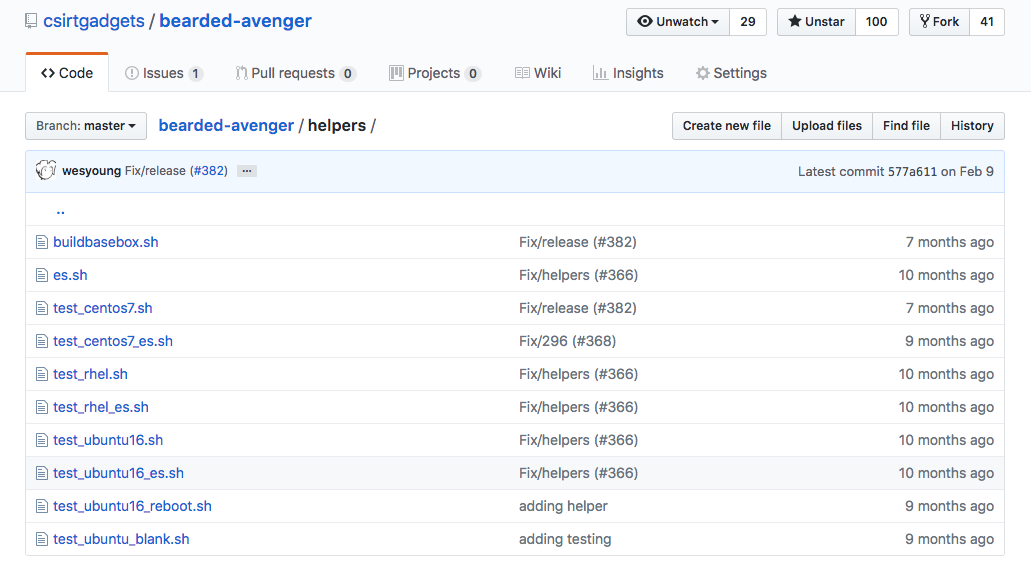Open the Unwatch dropdown
Screen dimensions: 1031x588
point(678,22)
